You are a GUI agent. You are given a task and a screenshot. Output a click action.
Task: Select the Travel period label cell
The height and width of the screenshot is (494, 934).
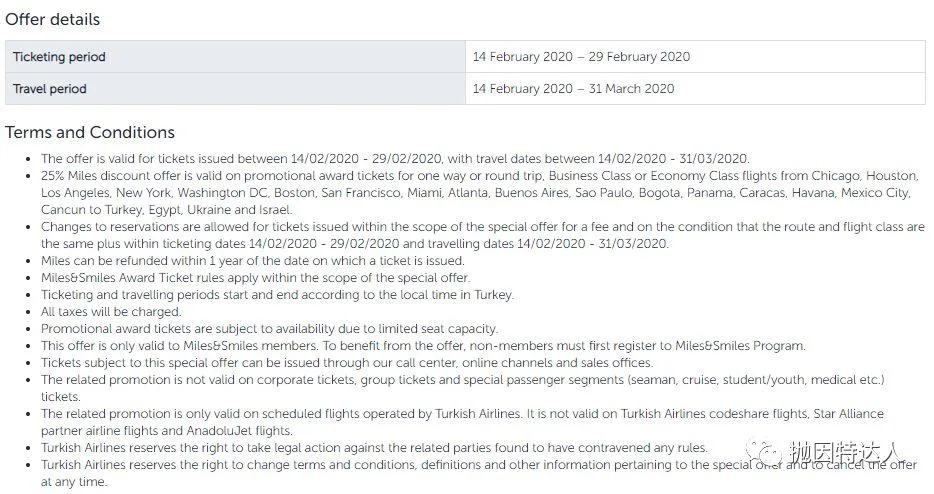click(235, 89)
